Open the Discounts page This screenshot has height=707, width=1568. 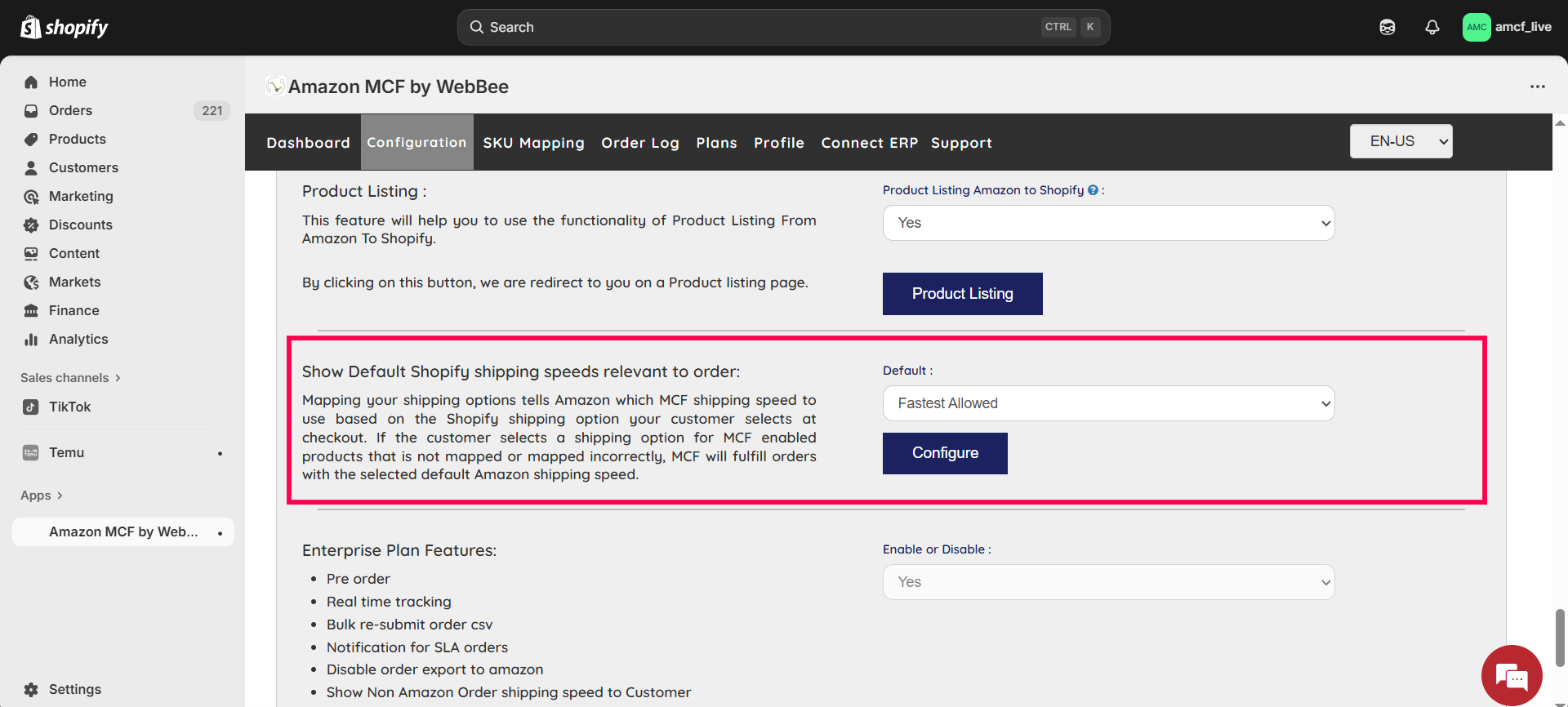click(80, 225)
